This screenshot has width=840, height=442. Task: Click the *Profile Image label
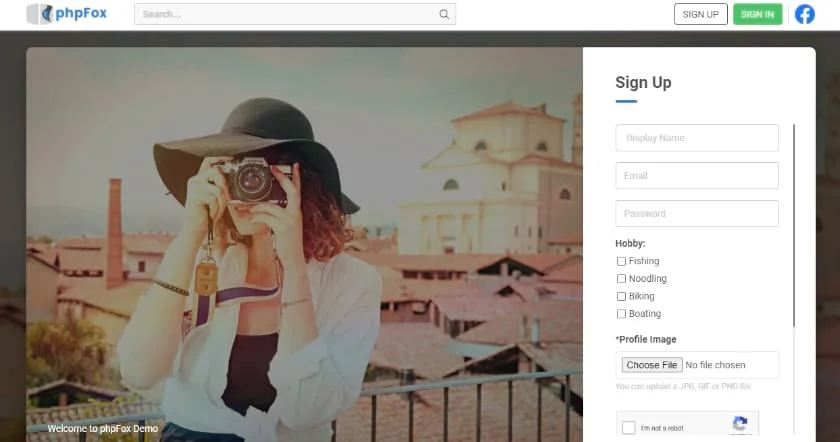coord(646,339)
